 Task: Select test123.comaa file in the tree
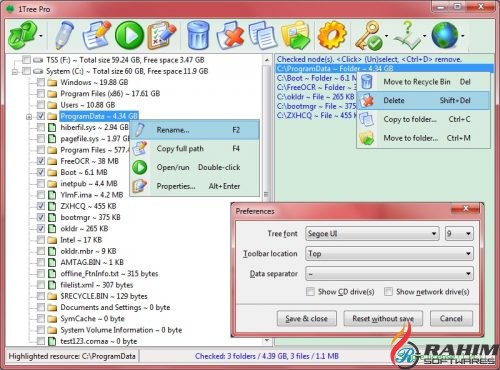tap(99, 341)
